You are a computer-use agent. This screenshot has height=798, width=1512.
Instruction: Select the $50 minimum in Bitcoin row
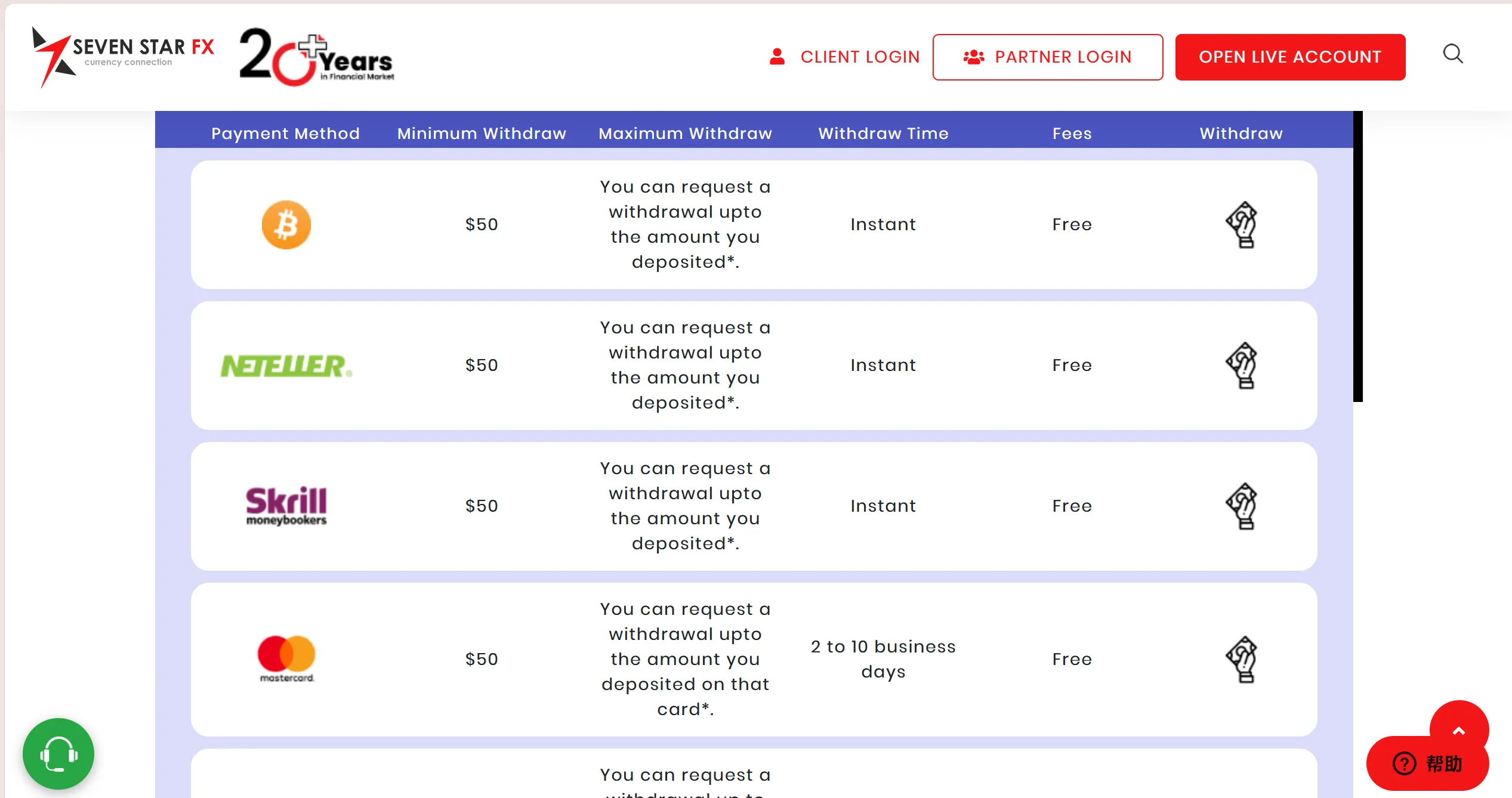(482, 225)
